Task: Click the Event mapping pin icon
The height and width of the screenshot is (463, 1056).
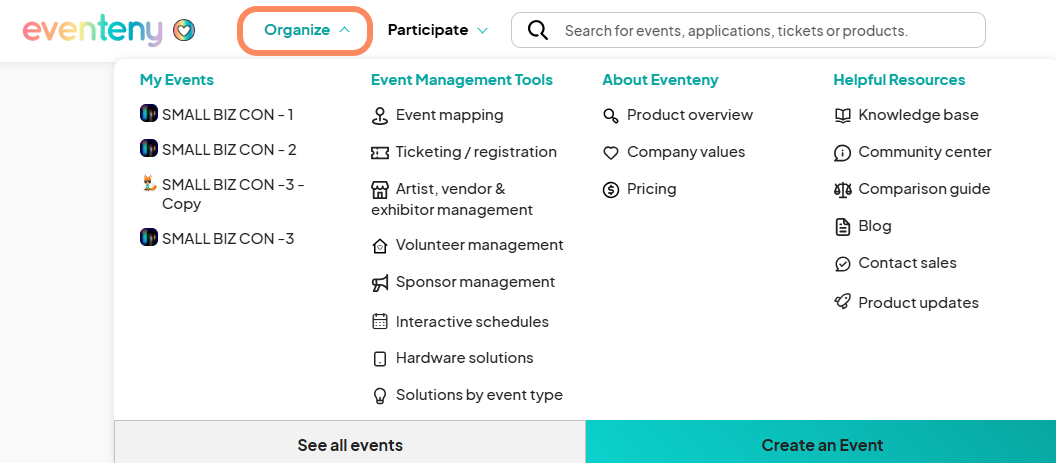Action: click(380, 116)
